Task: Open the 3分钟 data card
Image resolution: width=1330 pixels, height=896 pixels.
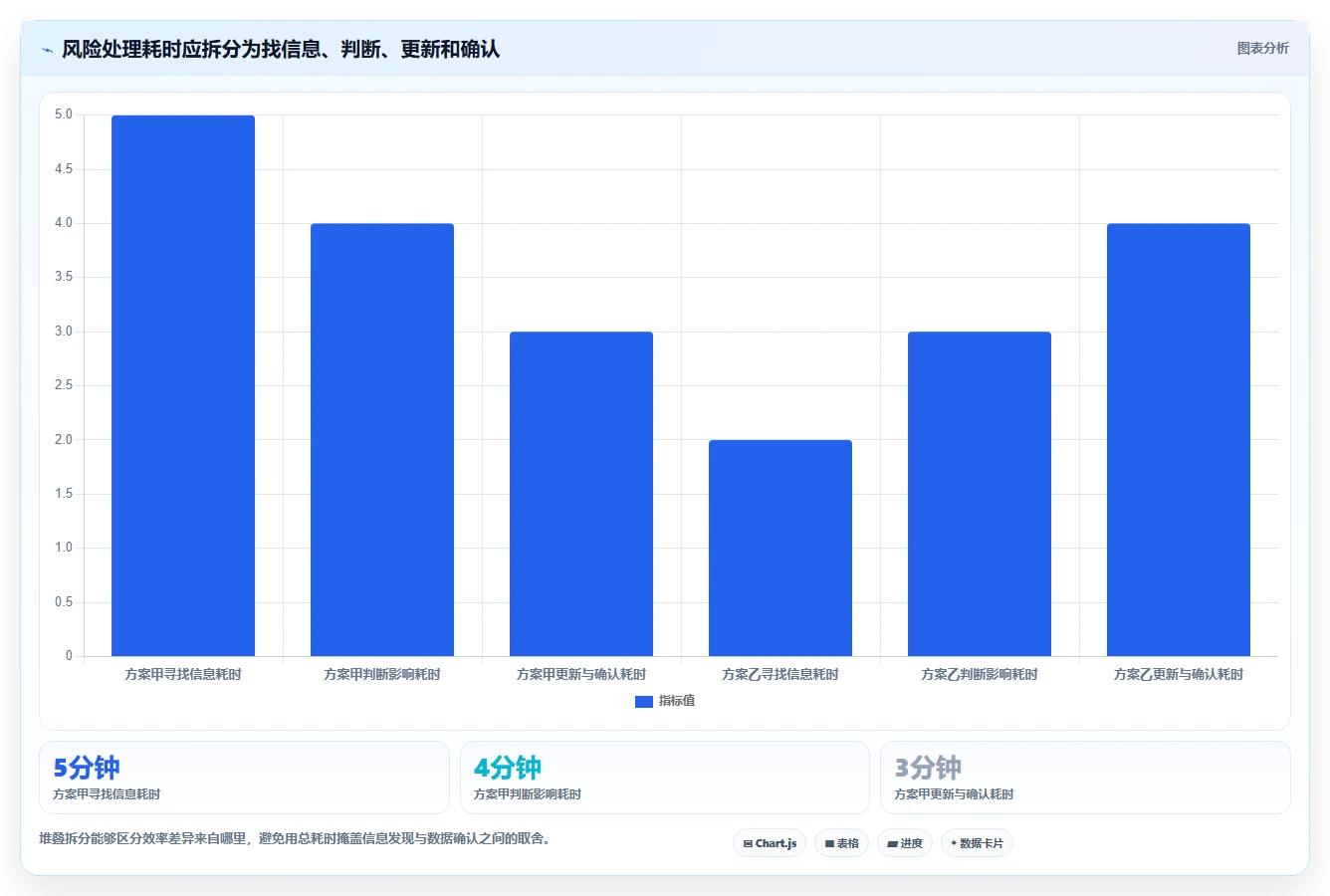Action: tap(1085, 778)
